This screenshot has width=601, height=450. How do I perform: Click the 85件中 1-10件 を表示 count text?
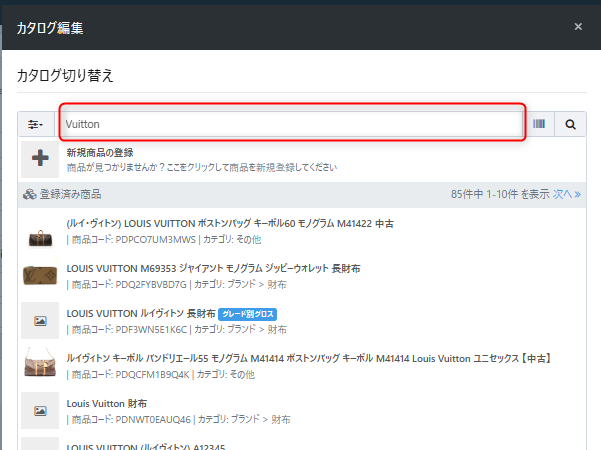[x=500, y=194]
